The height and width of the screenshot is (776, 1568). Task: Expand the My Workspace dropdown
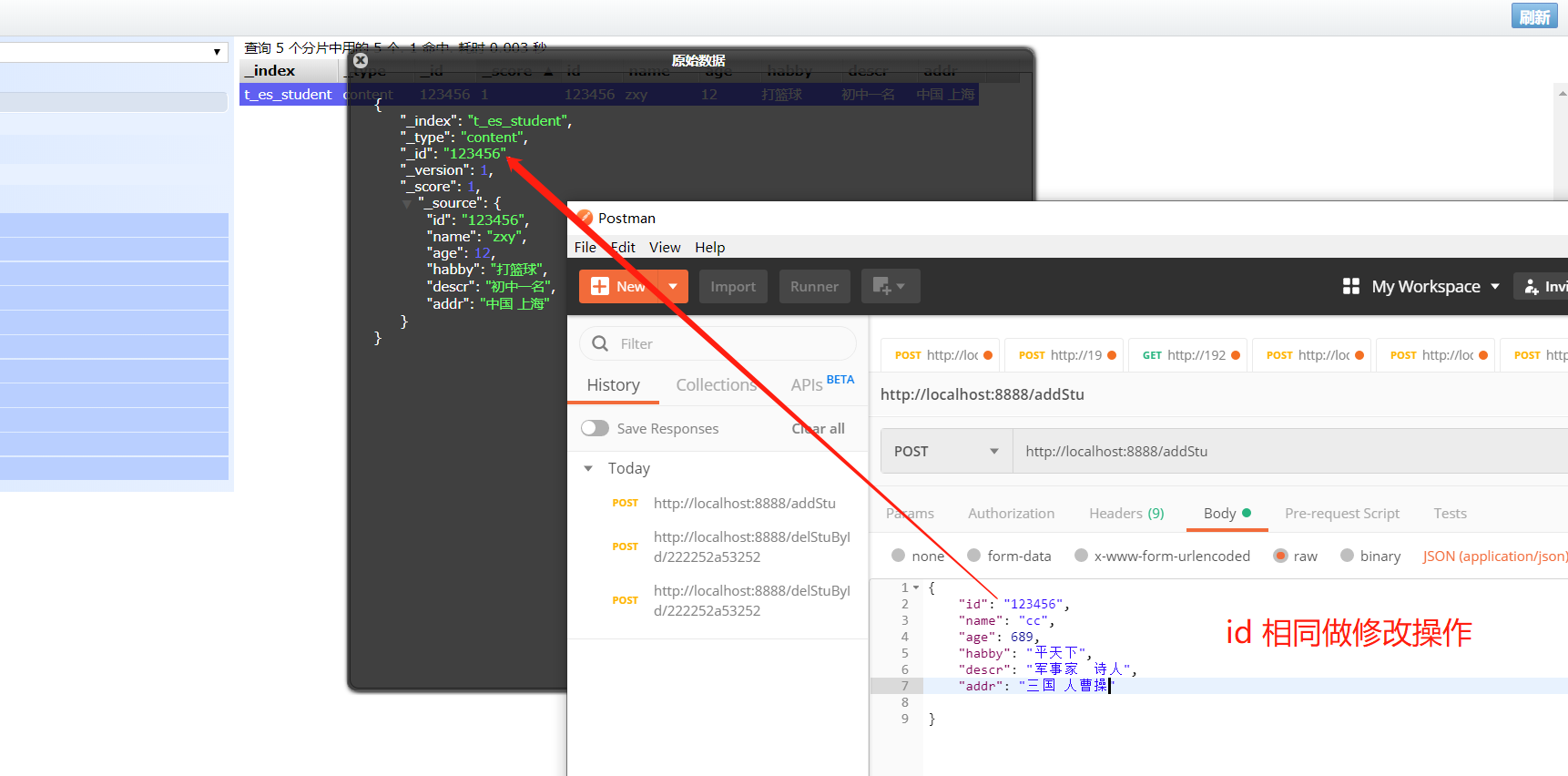[1436, 286]
